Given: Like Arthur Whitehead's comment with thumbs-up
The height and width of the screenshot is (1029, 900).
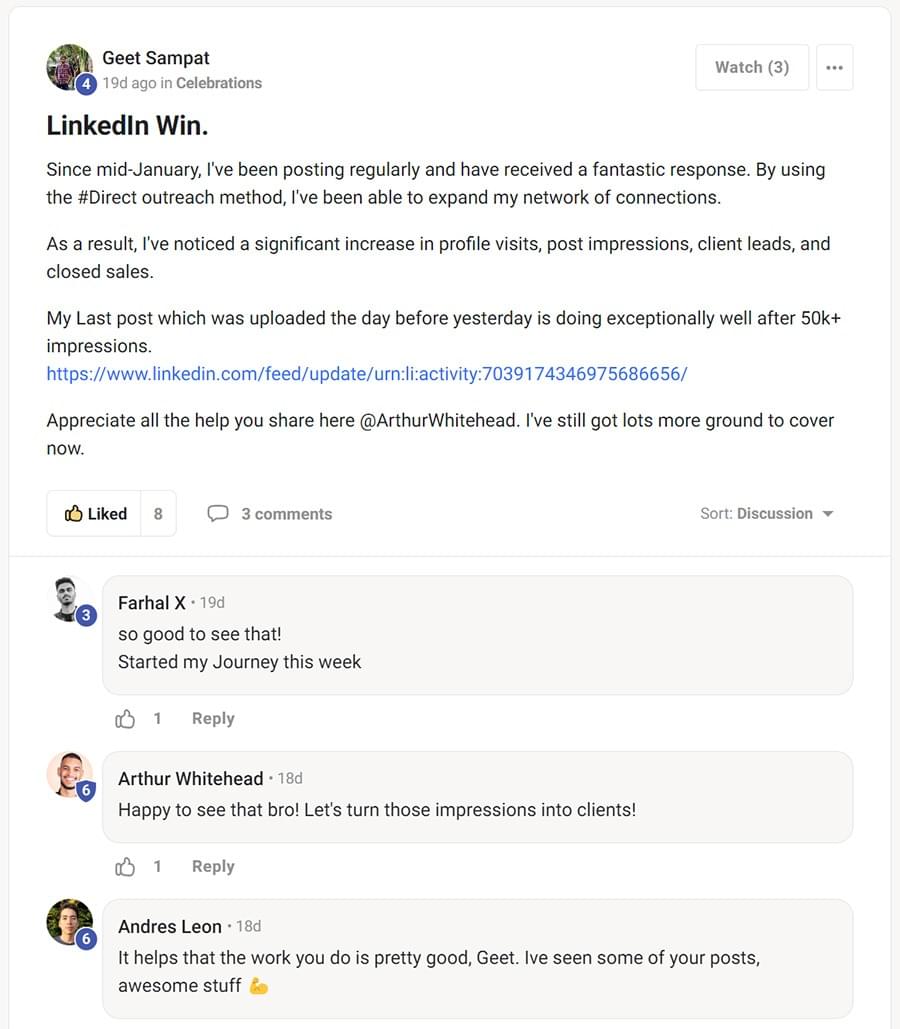Looking at the screenshot, I should point(125,866).
